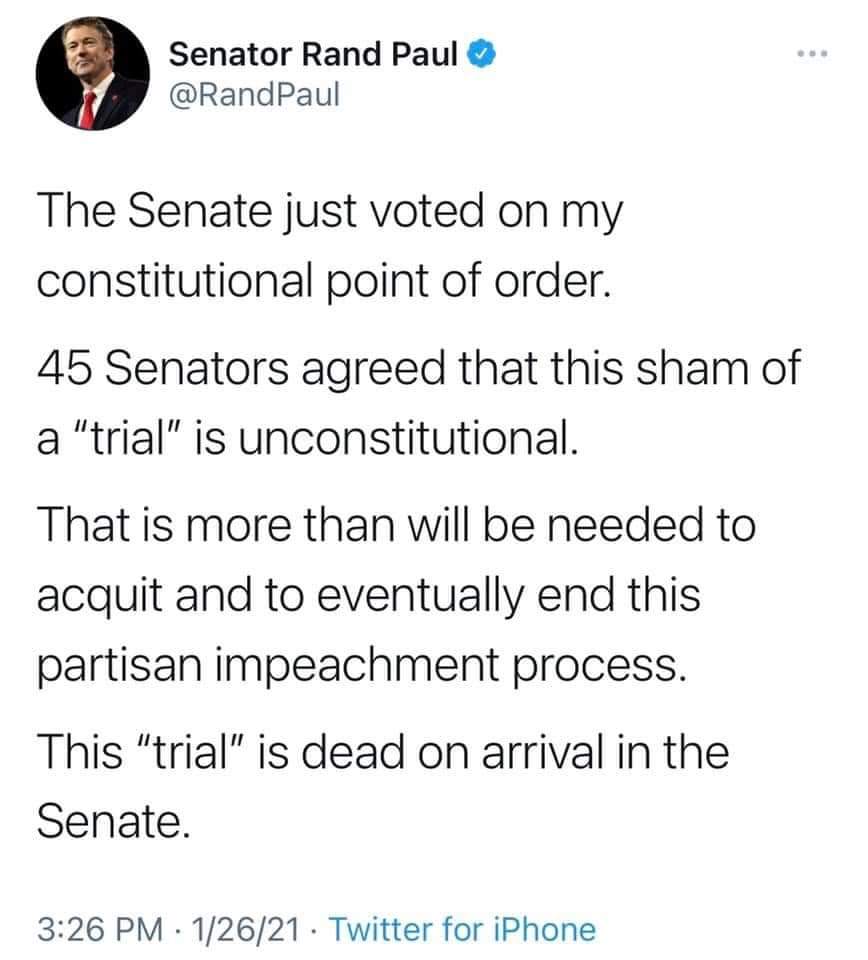Click the Twitter for iPhone source link
The width and height of the screenshot is (868, 960).
coord(462,929)
